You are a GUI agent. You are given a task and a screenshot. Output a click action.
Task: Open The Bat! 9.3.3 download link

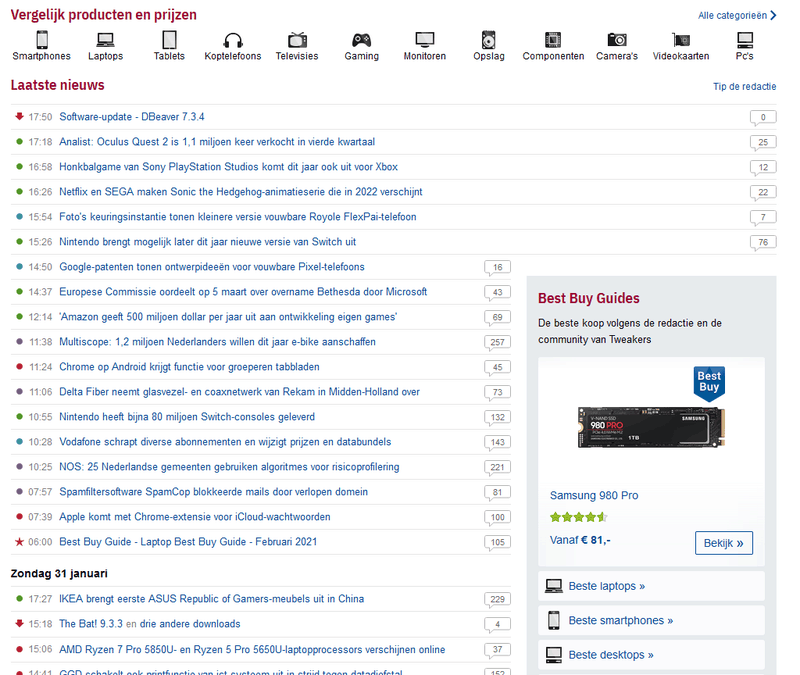click(x=91, y=624)
